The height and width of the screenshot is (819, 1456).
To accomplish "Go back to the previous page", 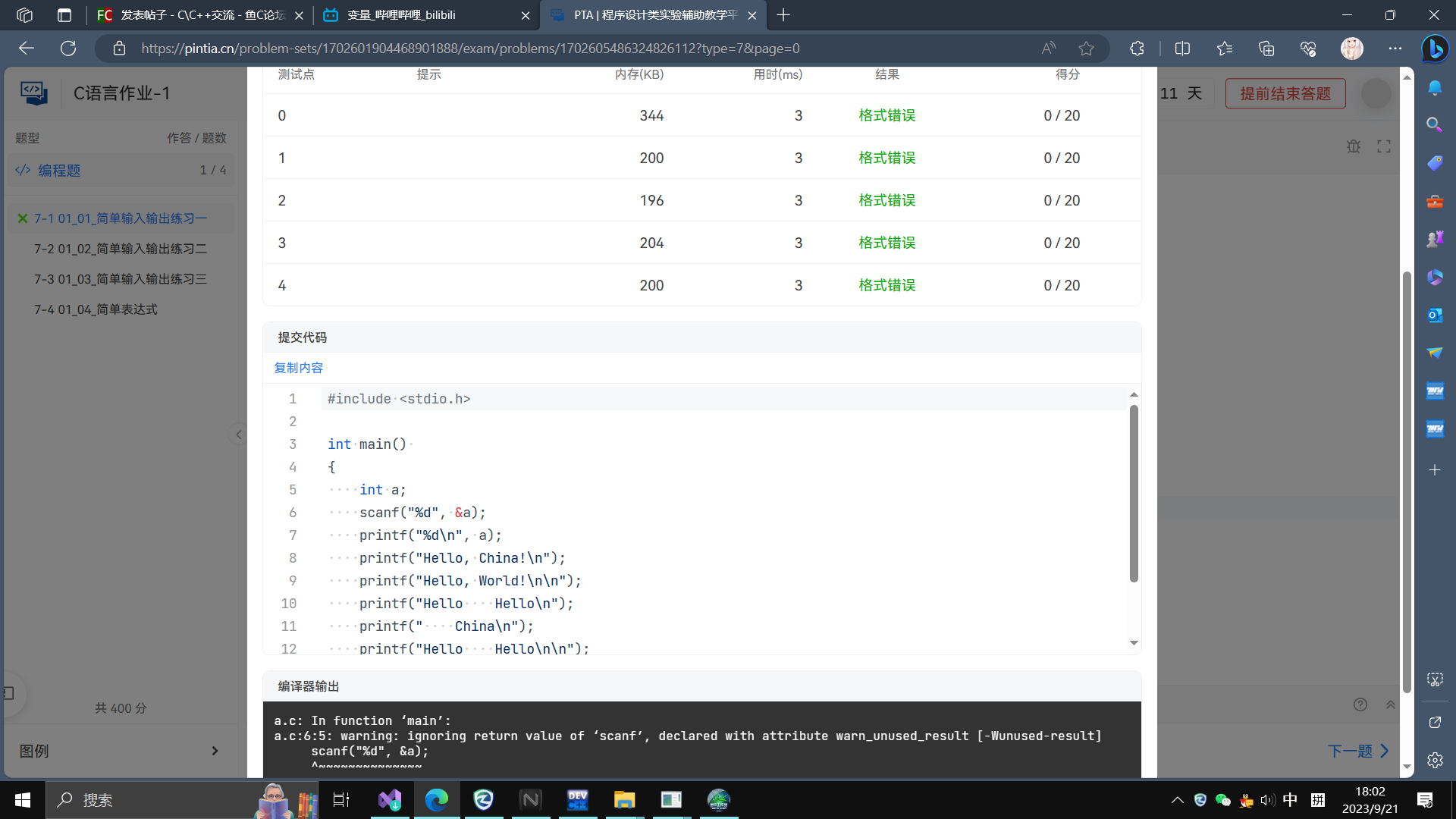I will 27,49.
